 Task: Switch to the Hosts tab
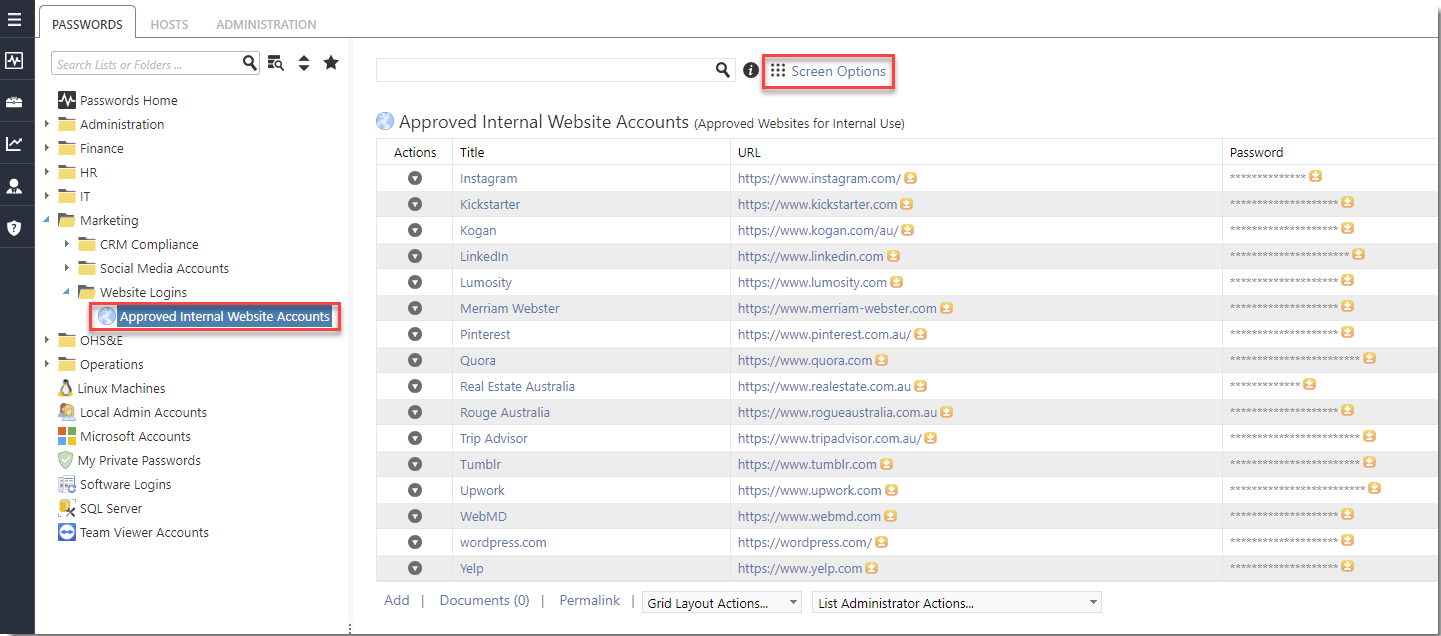pyautogui.click(x=169, y=24)
